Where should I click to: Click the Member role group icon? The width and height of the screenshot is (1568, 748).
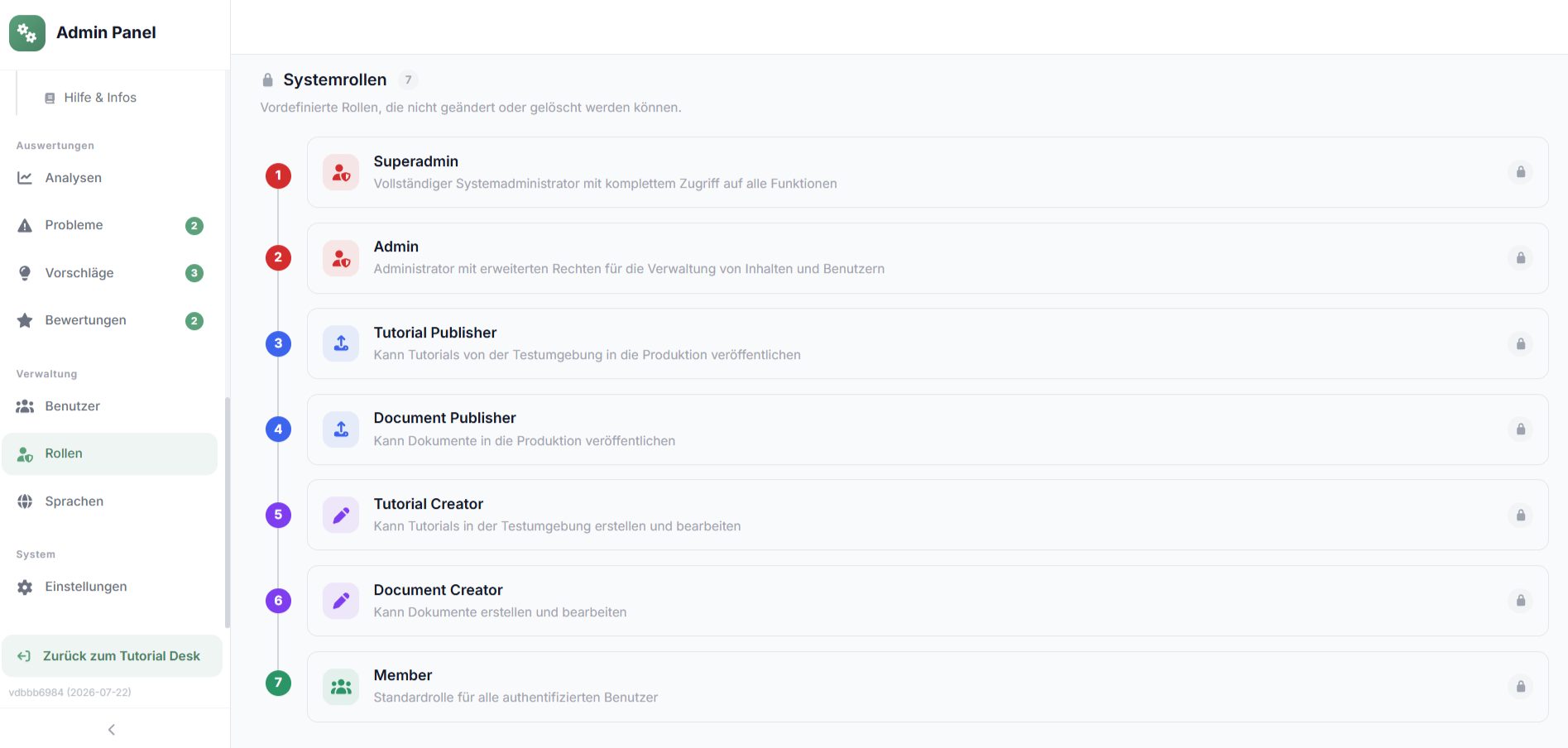(x=341, y=687)
